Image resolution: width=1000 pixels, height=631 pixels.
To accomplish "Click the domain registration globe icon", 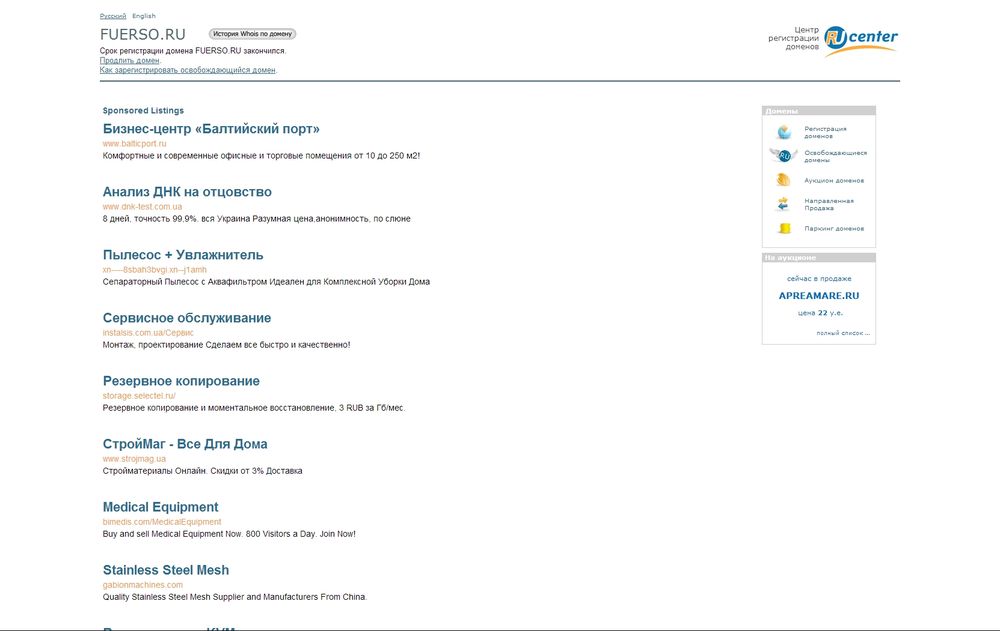I will (784, 132).
